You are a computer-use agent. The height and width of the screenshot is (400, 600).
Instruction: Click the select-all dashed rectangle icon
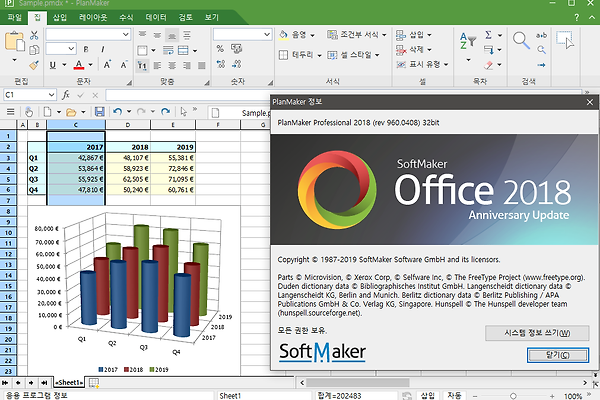click(565, 40)
